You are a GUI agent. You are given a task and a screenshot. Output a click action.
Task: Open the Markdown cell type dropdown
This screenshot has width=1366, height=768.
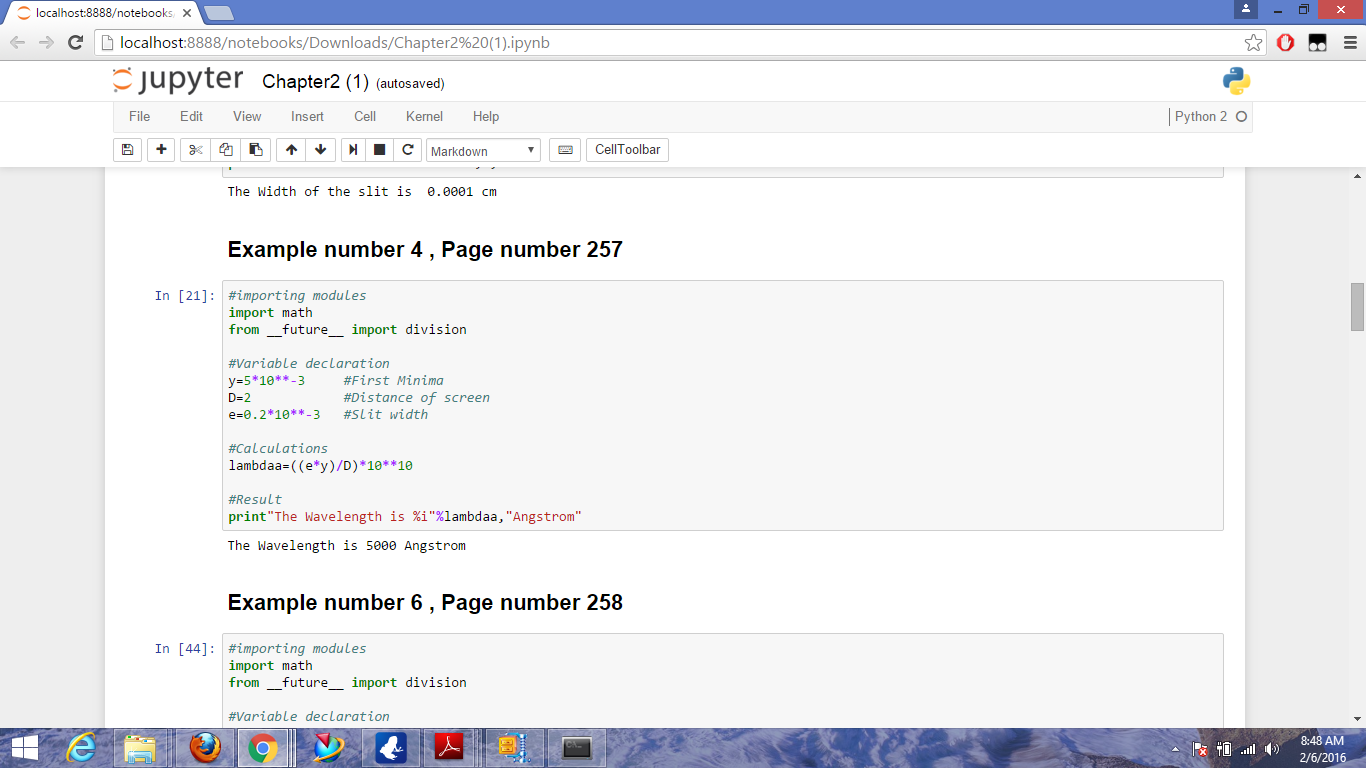484,151
